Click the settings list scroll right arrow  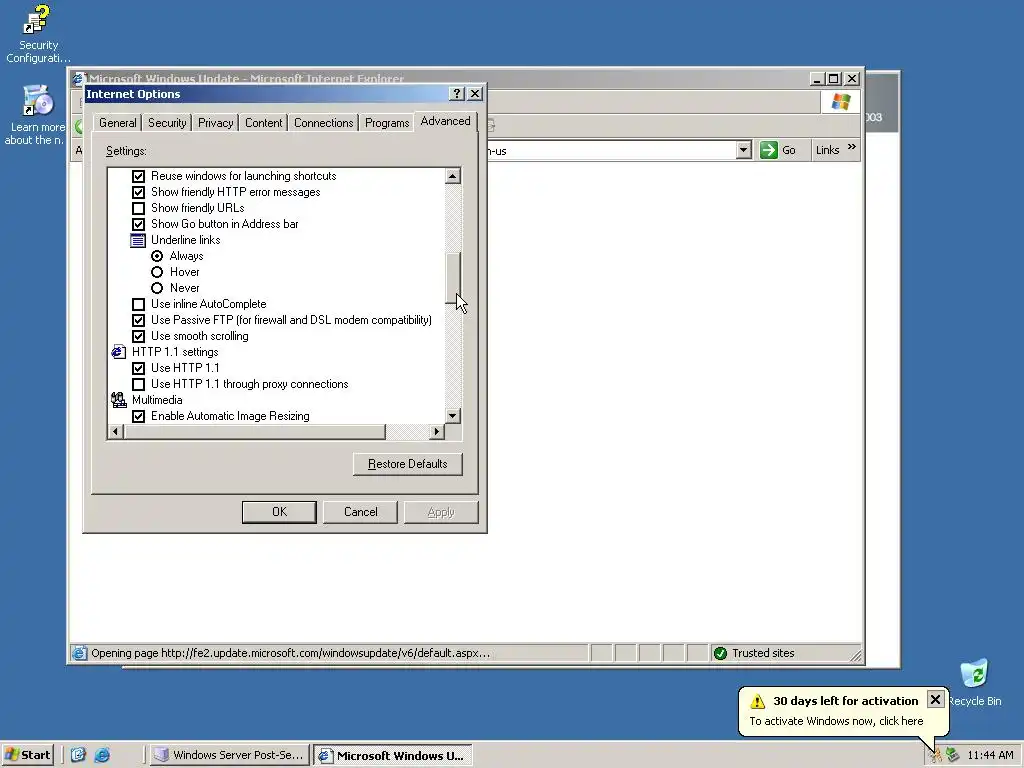pos(437,431)
